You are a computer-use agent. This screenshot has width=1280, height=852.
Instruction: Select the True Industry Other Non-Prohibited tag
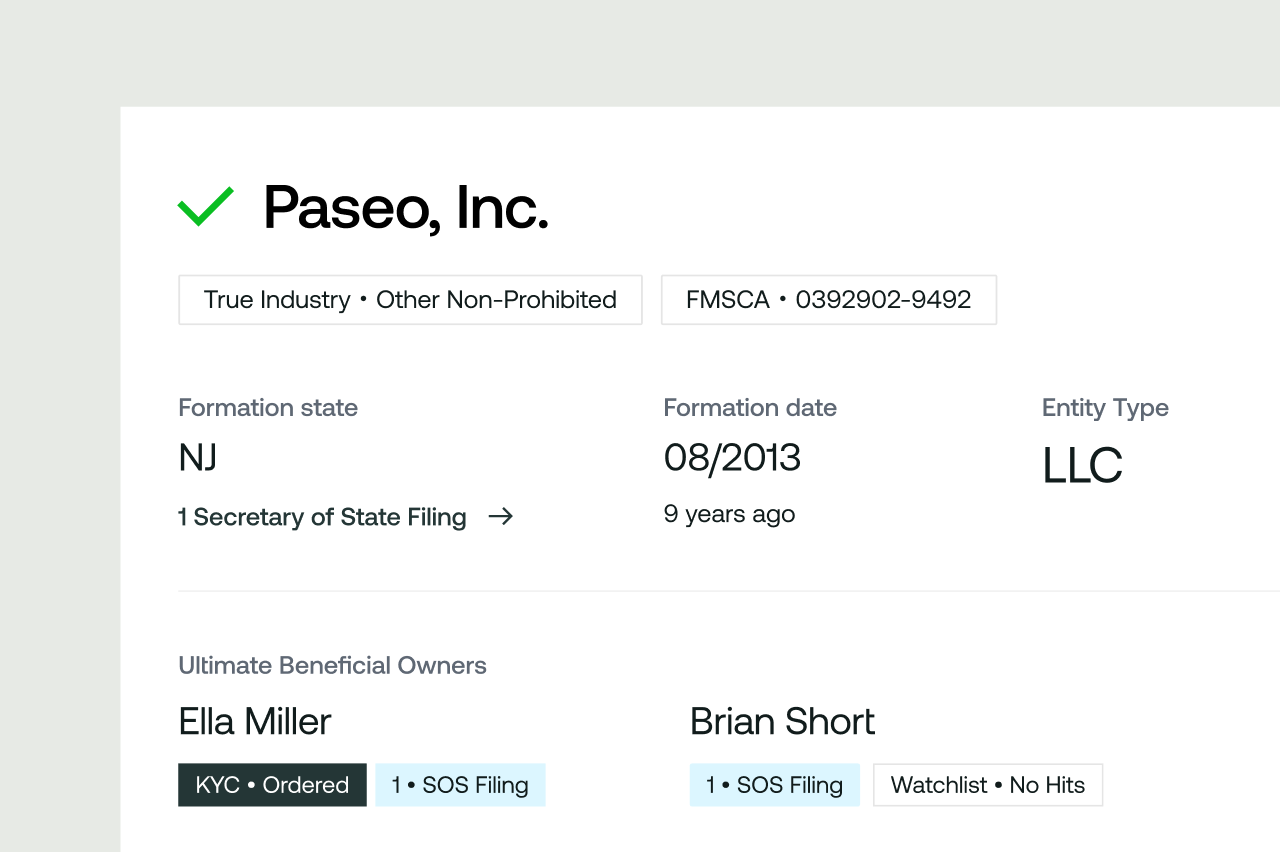(410, 300)
